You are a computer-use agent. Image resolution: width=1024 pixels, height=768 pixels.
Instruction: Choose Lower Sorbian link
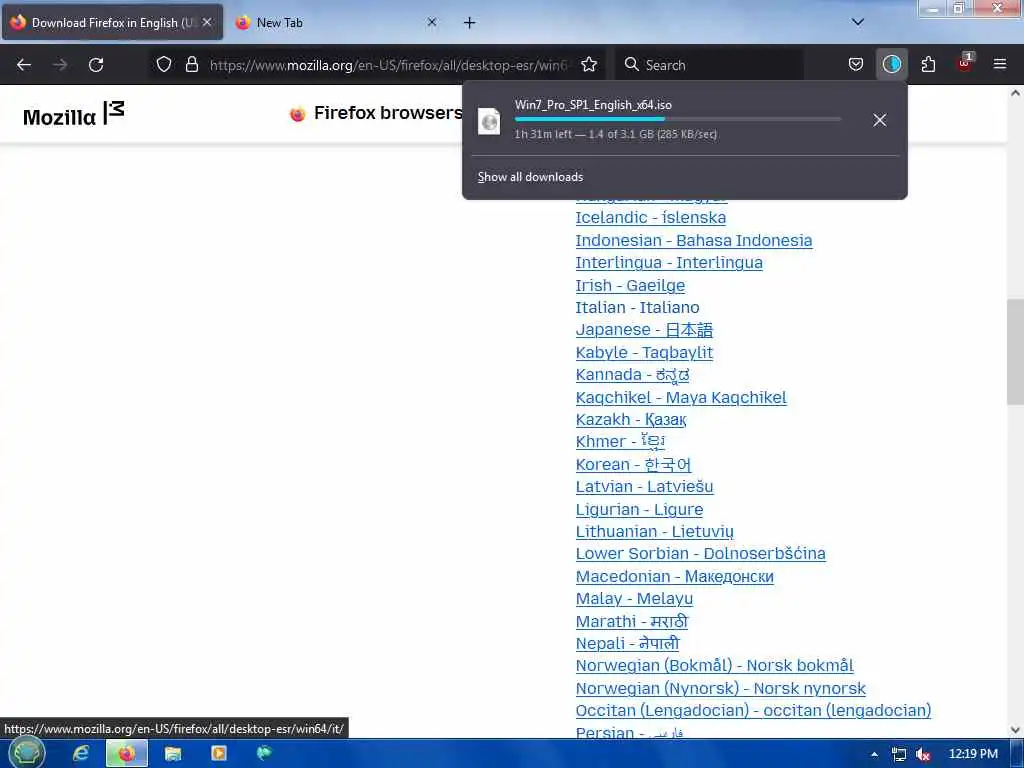(x=701, y=554)
